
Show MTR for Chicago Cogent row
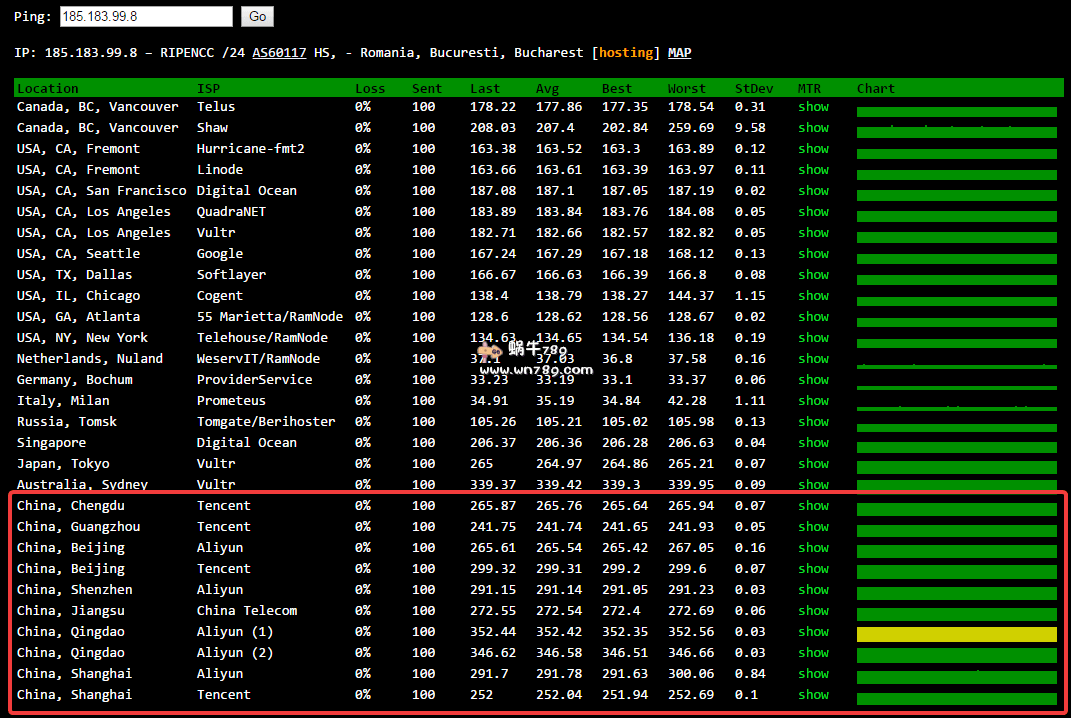tap(813, 296)
